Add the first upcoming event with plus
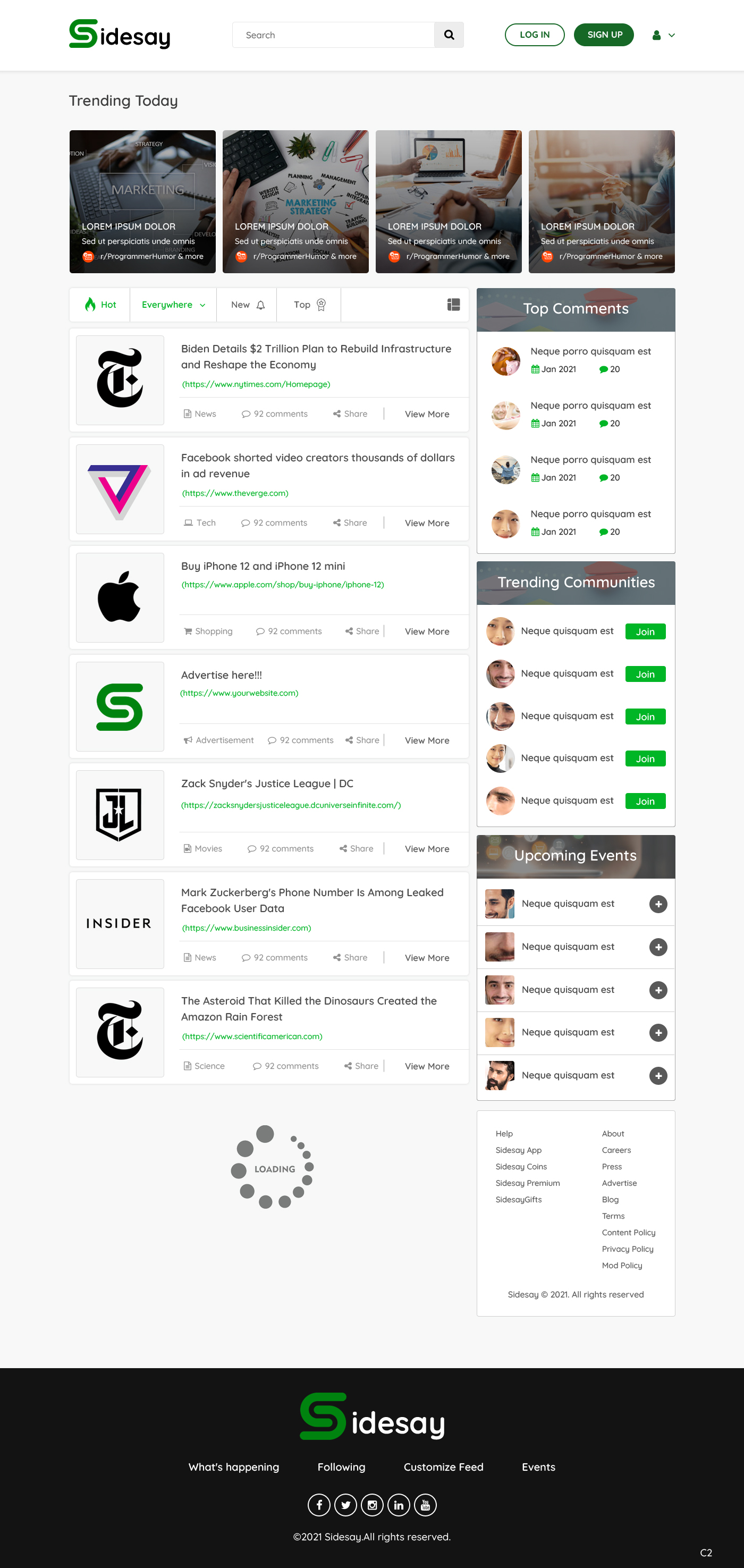 click(658, 904)
